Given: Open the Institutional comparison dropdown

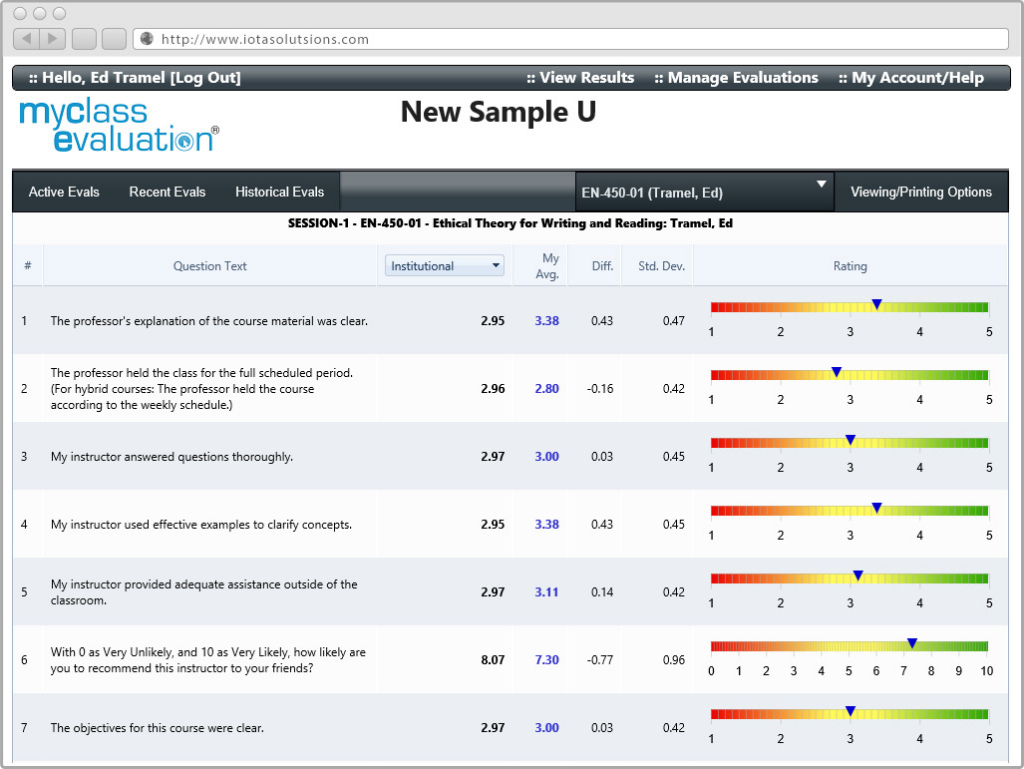Looking at the screenshot, I should click(445, 266).
